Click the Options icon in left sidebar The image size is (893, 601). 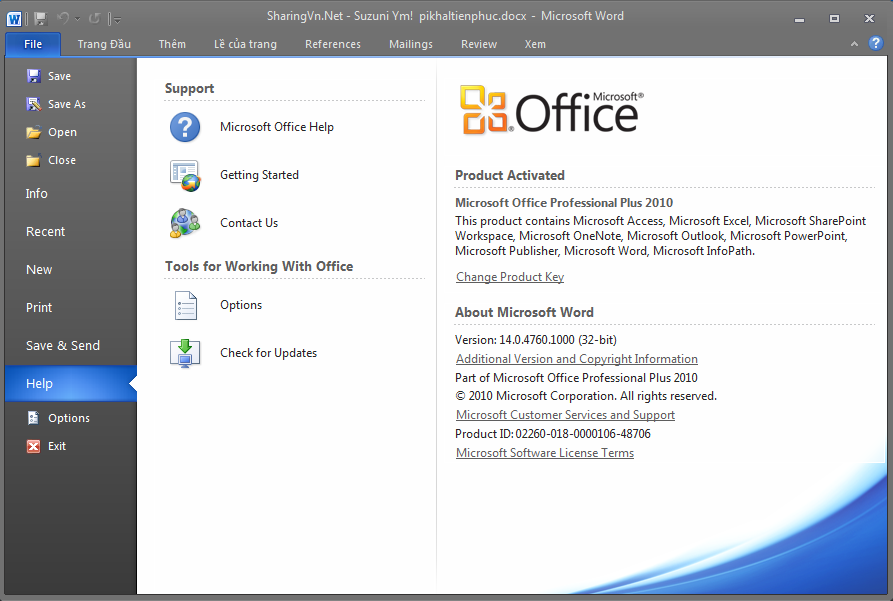coord(34,418)
